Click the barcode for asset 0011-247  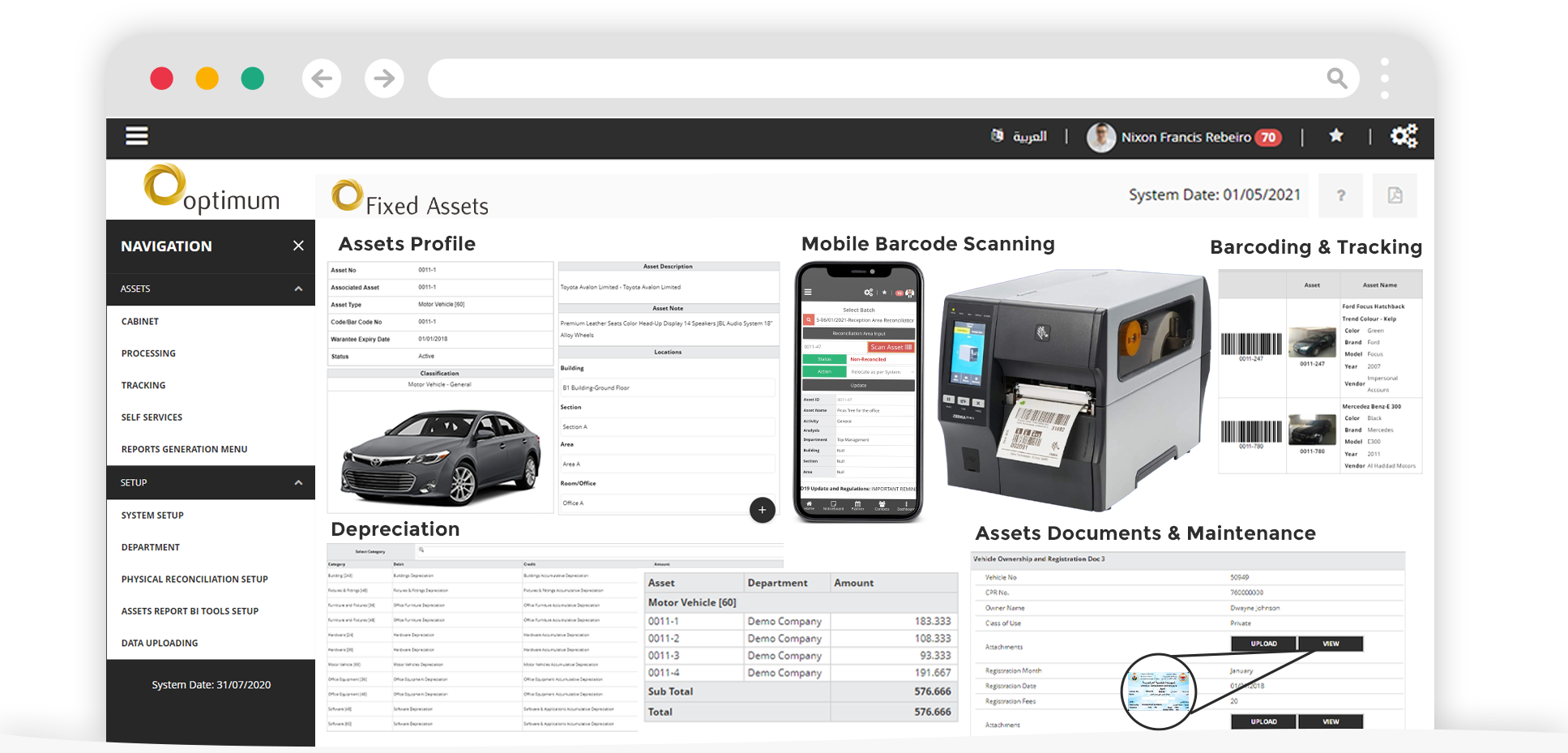tap(1251, 344)
